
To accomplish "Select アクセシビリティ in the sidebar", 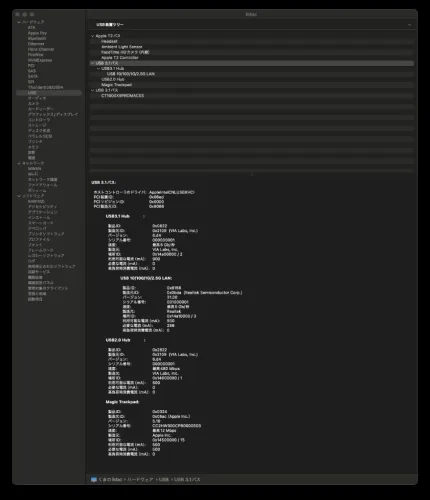I will (x=43, y=207).
